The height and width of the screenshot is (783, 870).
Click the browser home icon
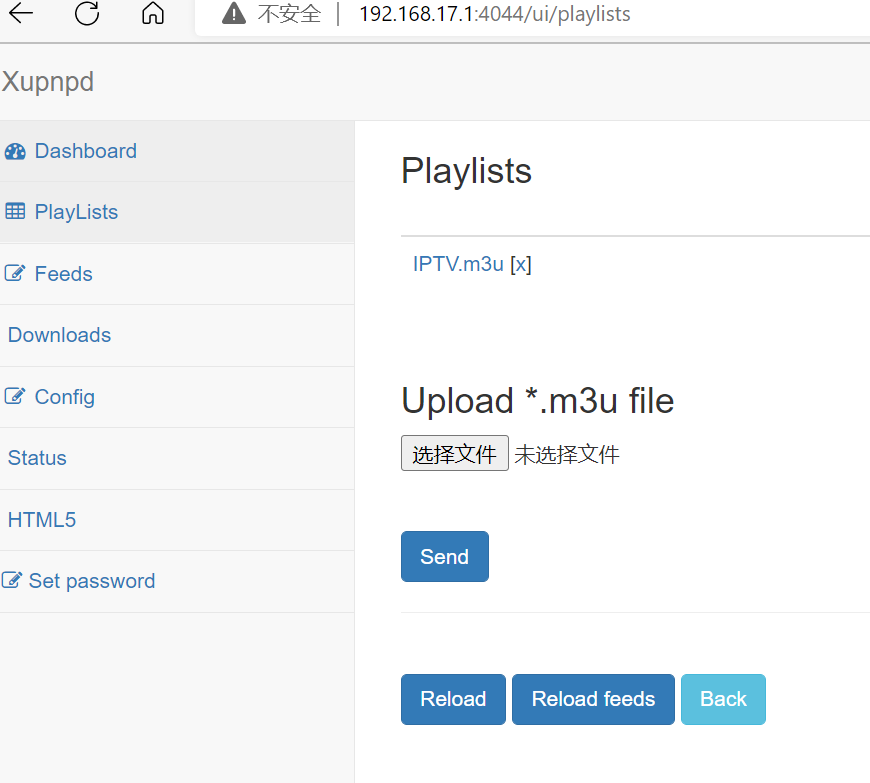click(153, 13)
